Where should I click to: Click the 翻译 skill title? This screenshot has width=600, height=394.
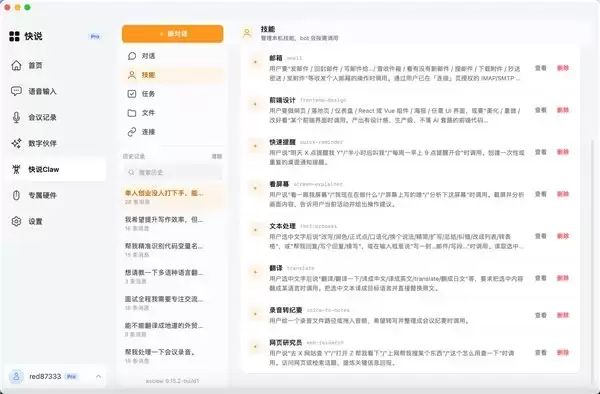(276, 268)
